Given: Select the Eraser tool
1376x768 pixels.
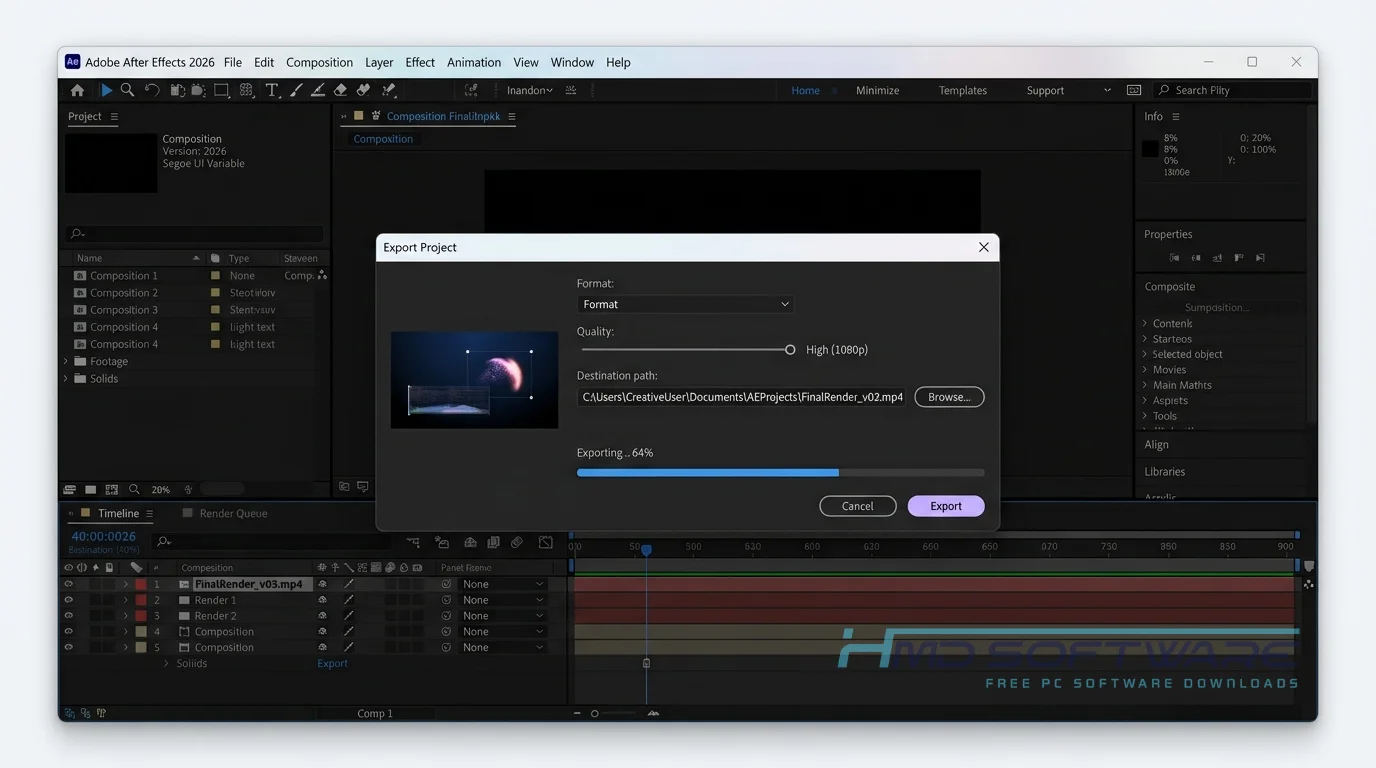Looking at the screenshot, I should pos(340,90).
